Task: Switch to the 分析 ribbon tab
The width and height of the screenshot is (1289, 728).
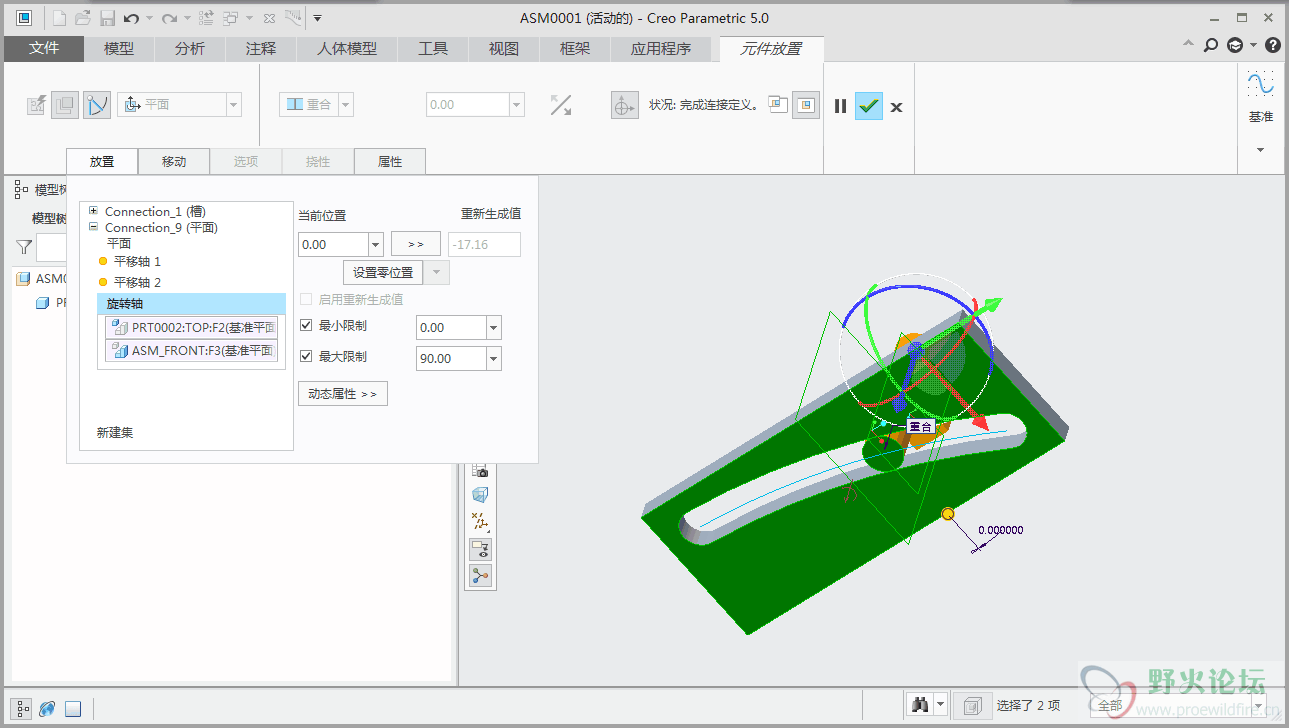Action: click(190, 48)
